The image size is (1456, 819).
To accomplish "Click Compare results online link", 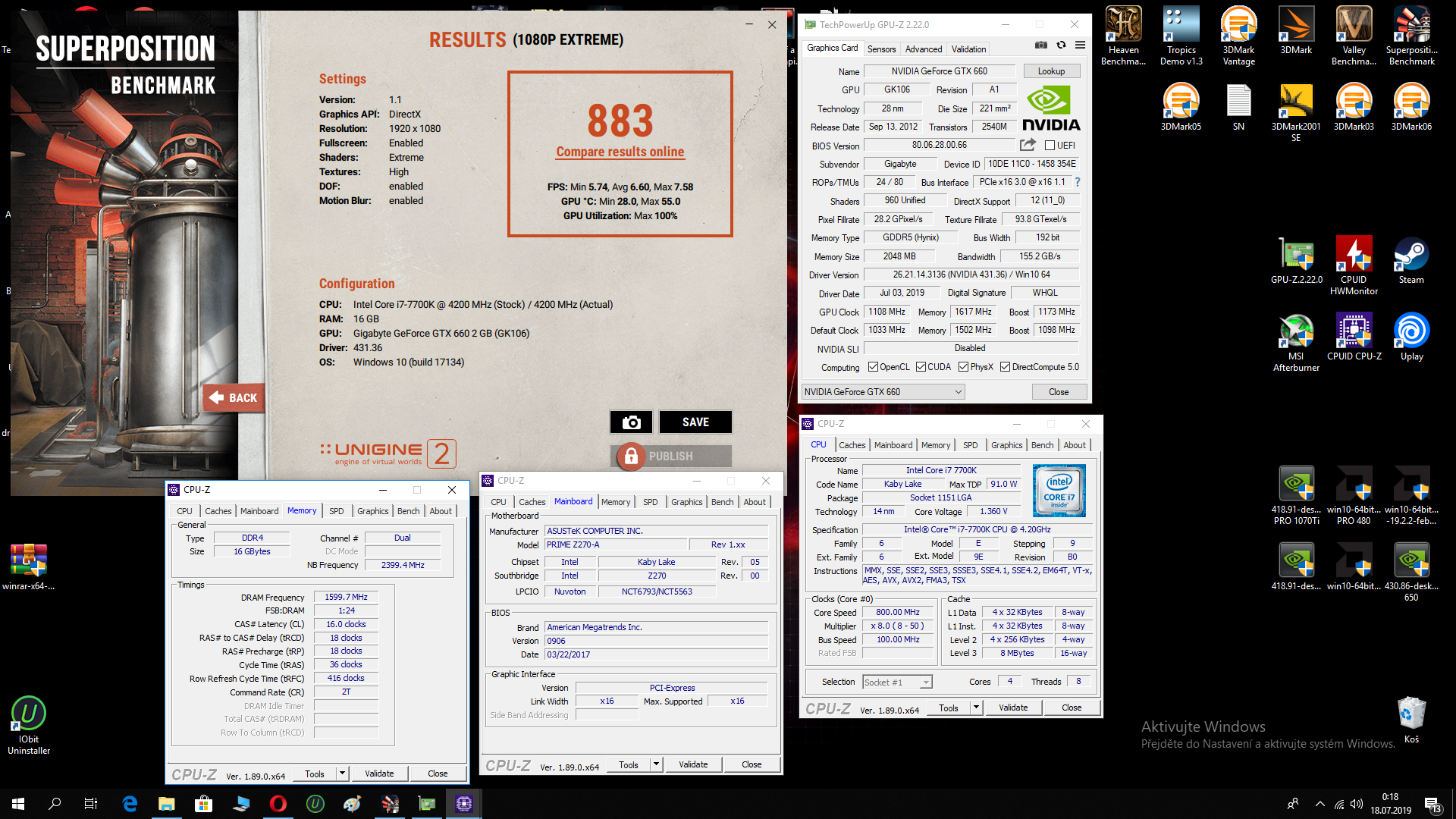I will click(620, 152).
